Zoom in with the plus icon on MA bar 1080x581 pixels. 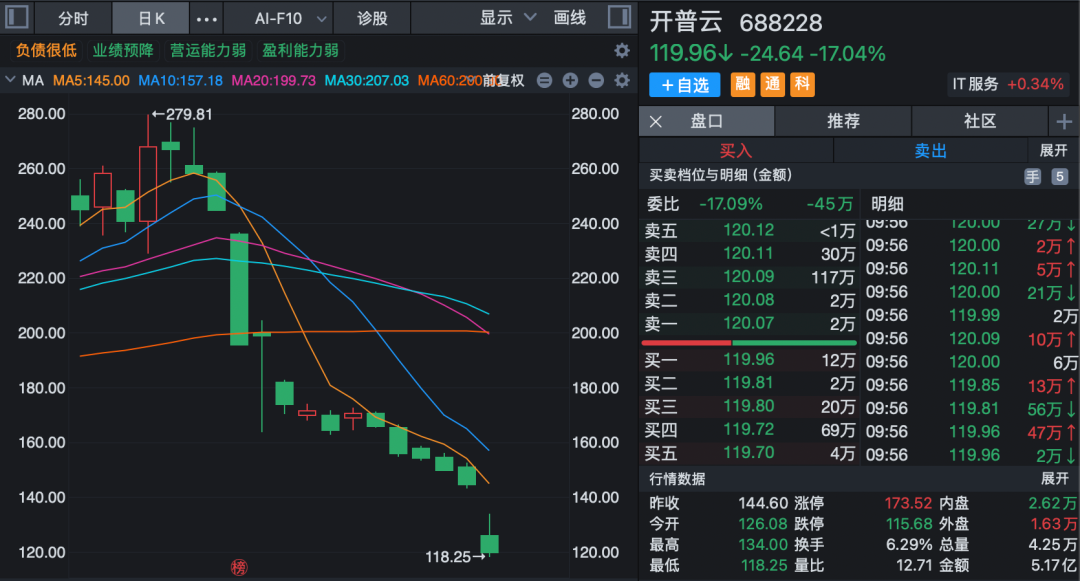pos(570,82)
